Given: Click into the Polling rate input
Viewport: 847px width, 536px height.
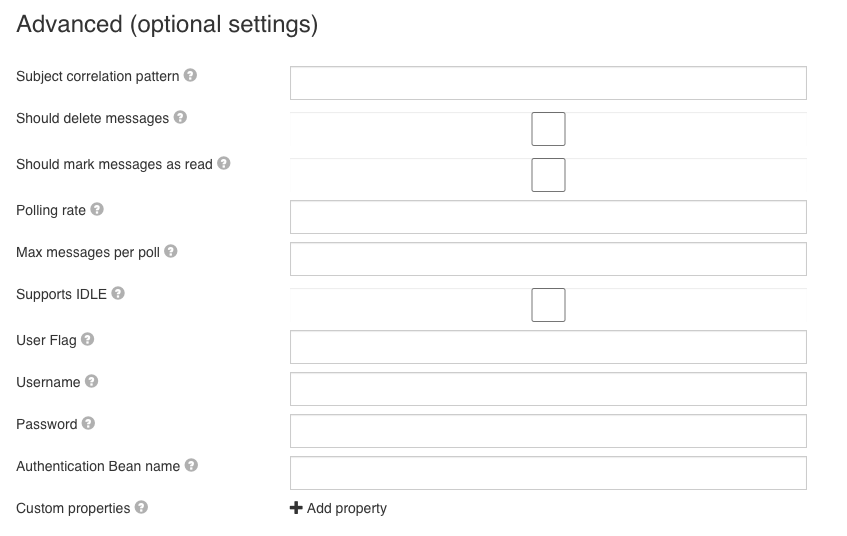Looking at the screenshot, I should click(x=548, y=217).
